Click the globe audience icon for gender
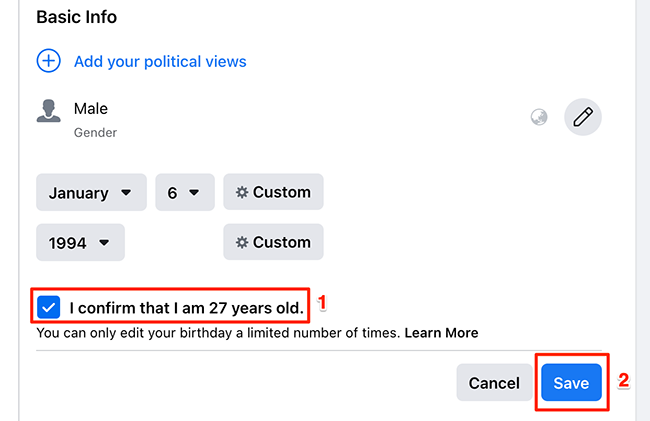650x421 pixels. tap(539, 118)
